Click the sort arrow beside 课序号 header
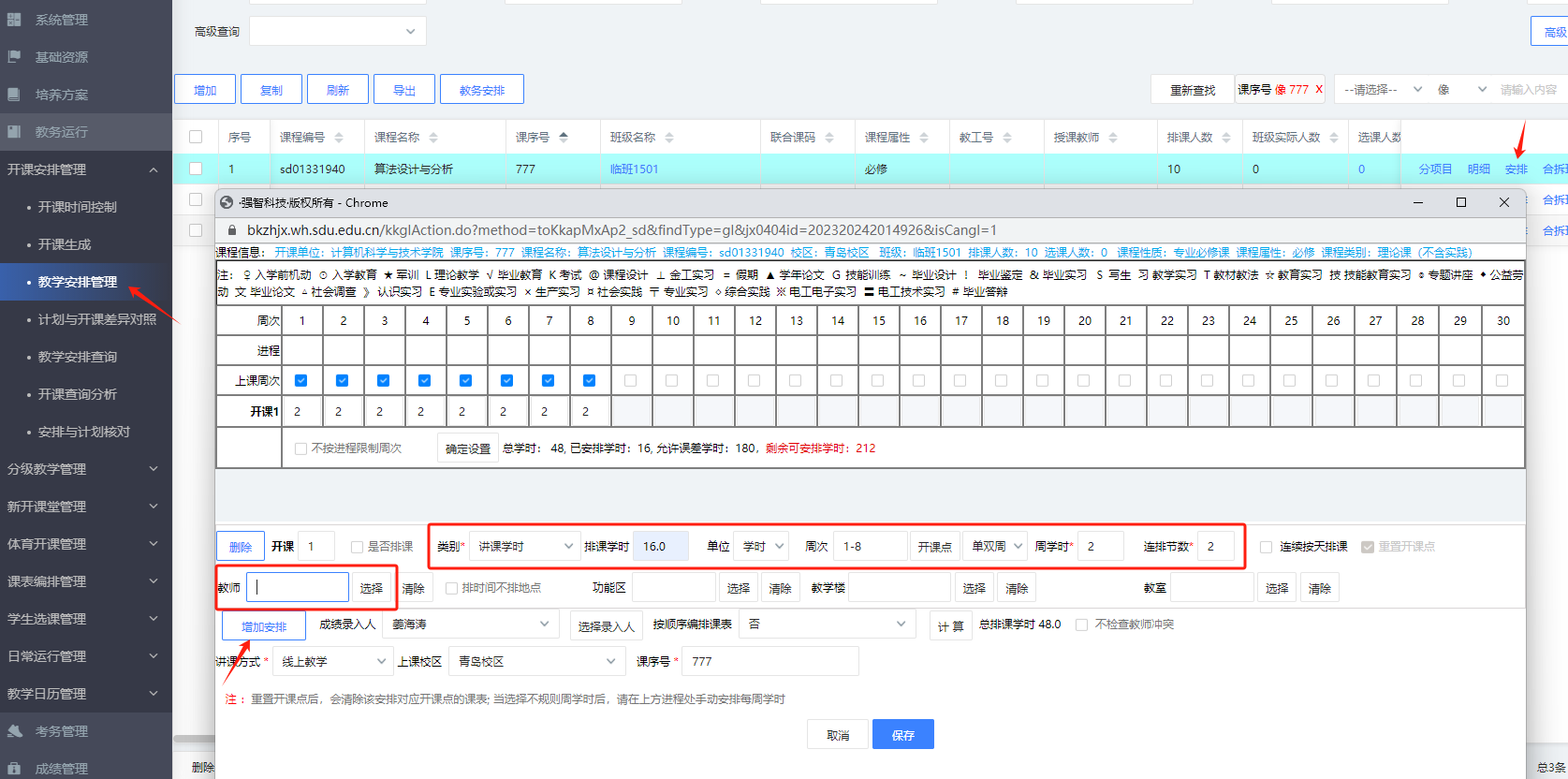Viewport: 1568px width, 779px height. pyautogui.click(x=564, y=138)
